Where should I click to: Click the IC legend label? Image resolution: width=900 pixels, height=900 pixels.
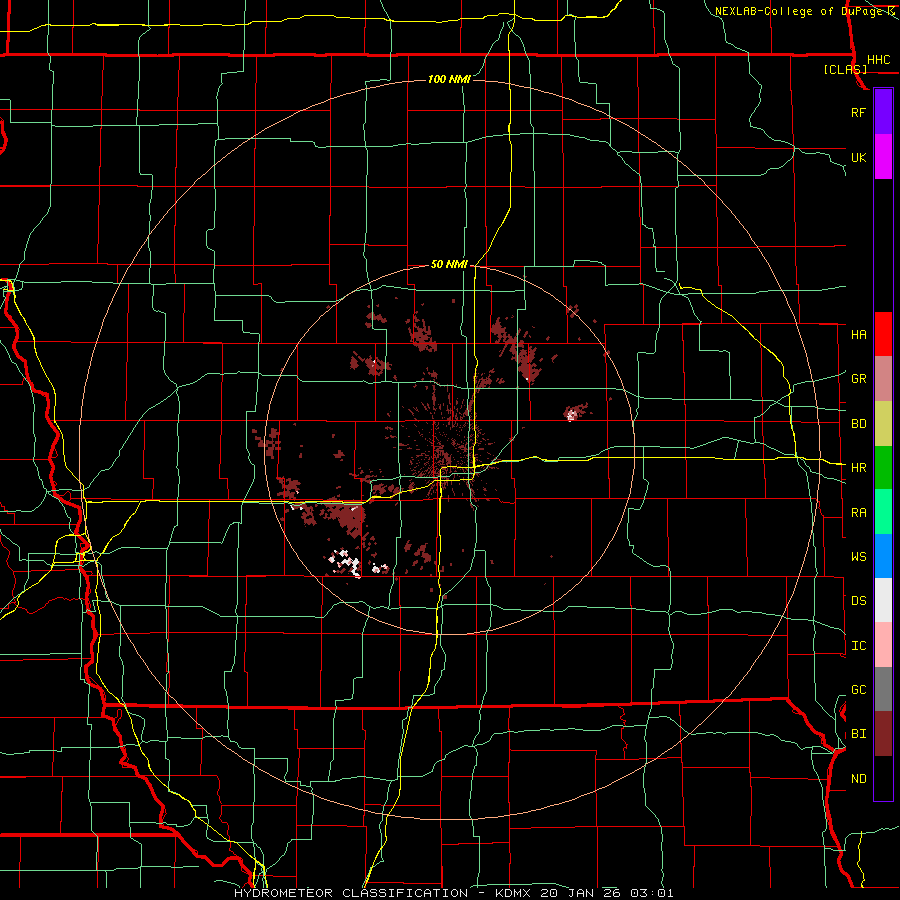coord(859,646)
